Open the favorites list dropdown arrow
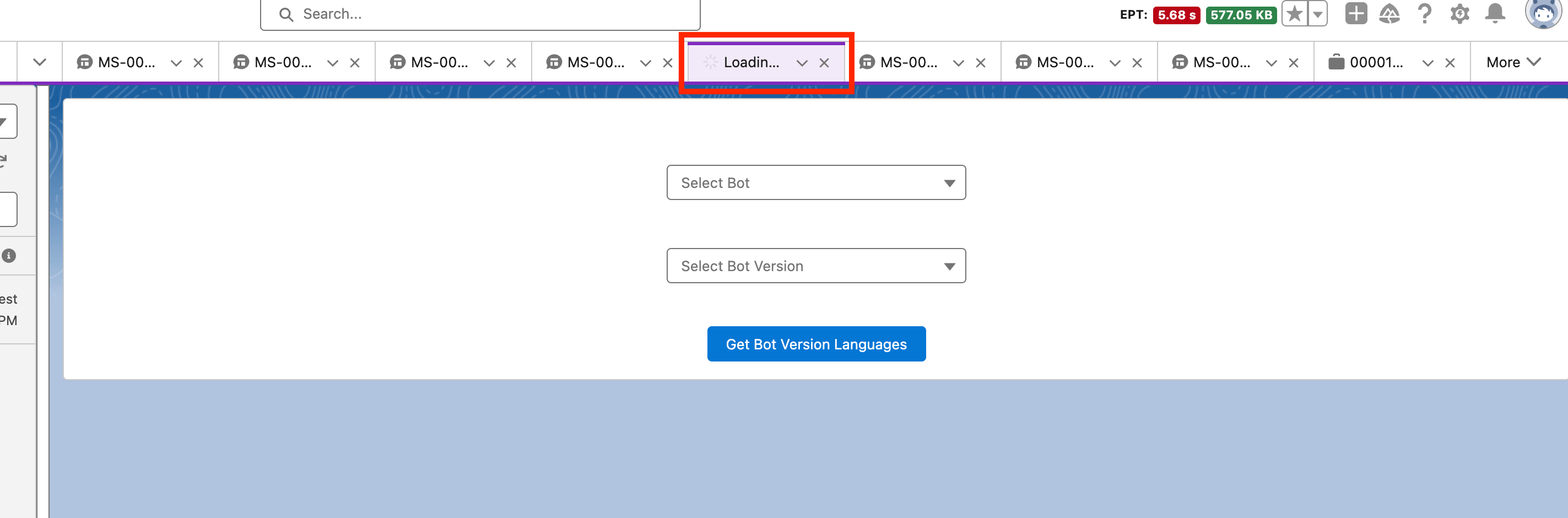The height and width of the screenshot is (518, 1568). 1317,13
